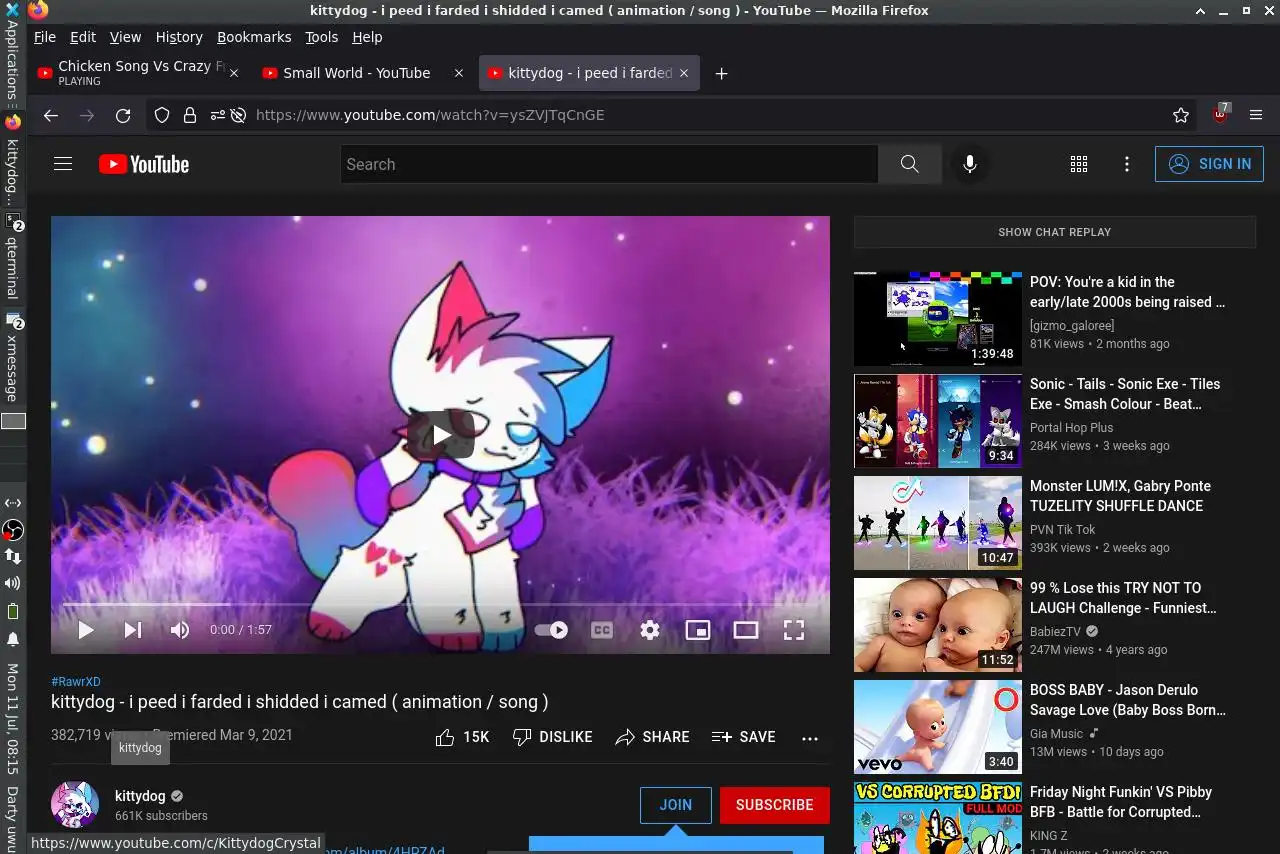Viewport: 1280px width, 854px height.
Task: Open the Firefox application menu
Action: point(1256,115)
